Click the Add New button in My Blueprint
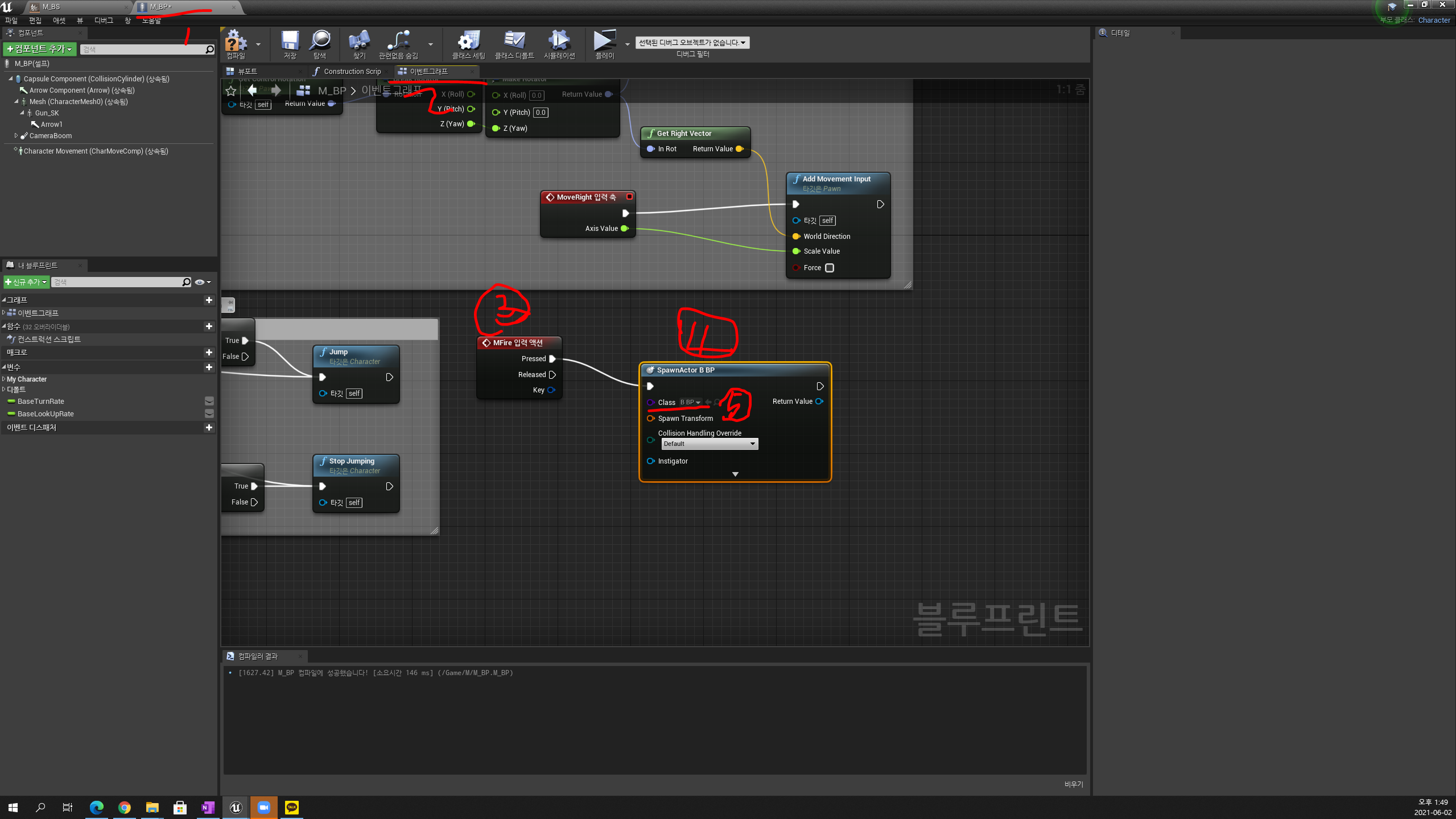Viewport: 1456px width, 819px height. point(26,282)
